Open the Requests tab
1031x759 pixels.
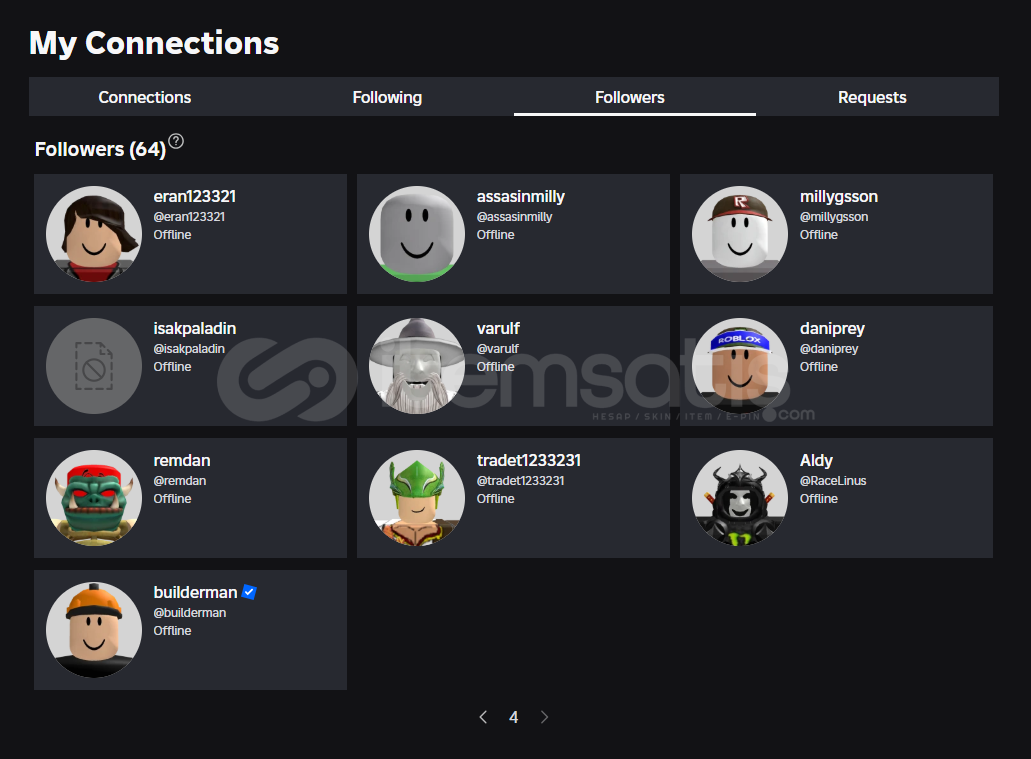click(872, 97)
